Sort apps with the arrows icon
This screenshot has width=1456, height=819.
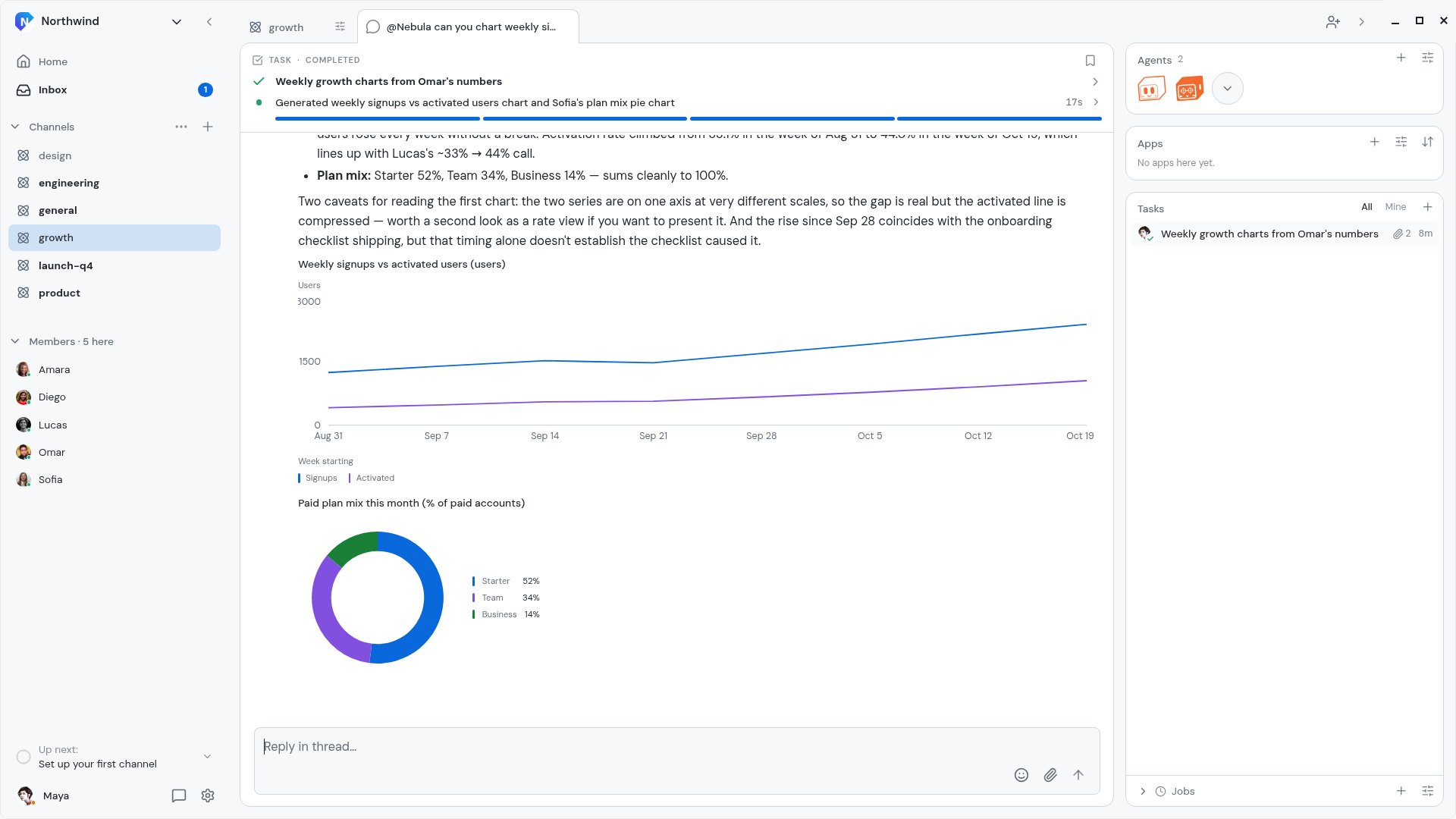tap(1427, 142)
